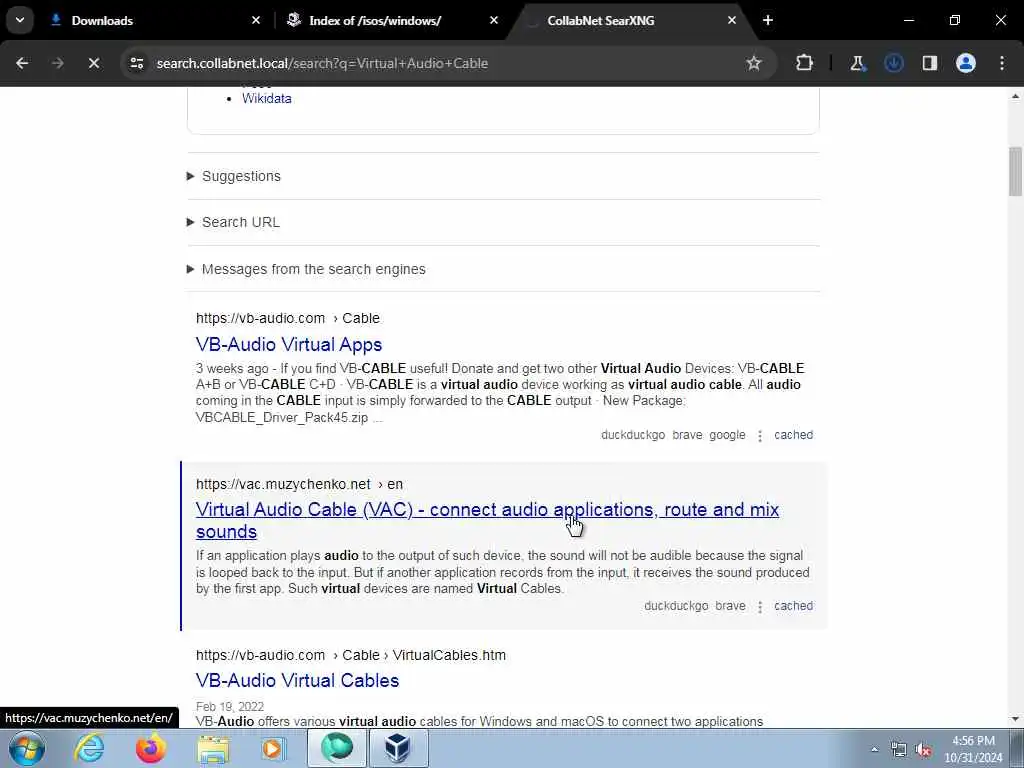Click the page vertical scrollbar thumb

[x=1015, y=171]
